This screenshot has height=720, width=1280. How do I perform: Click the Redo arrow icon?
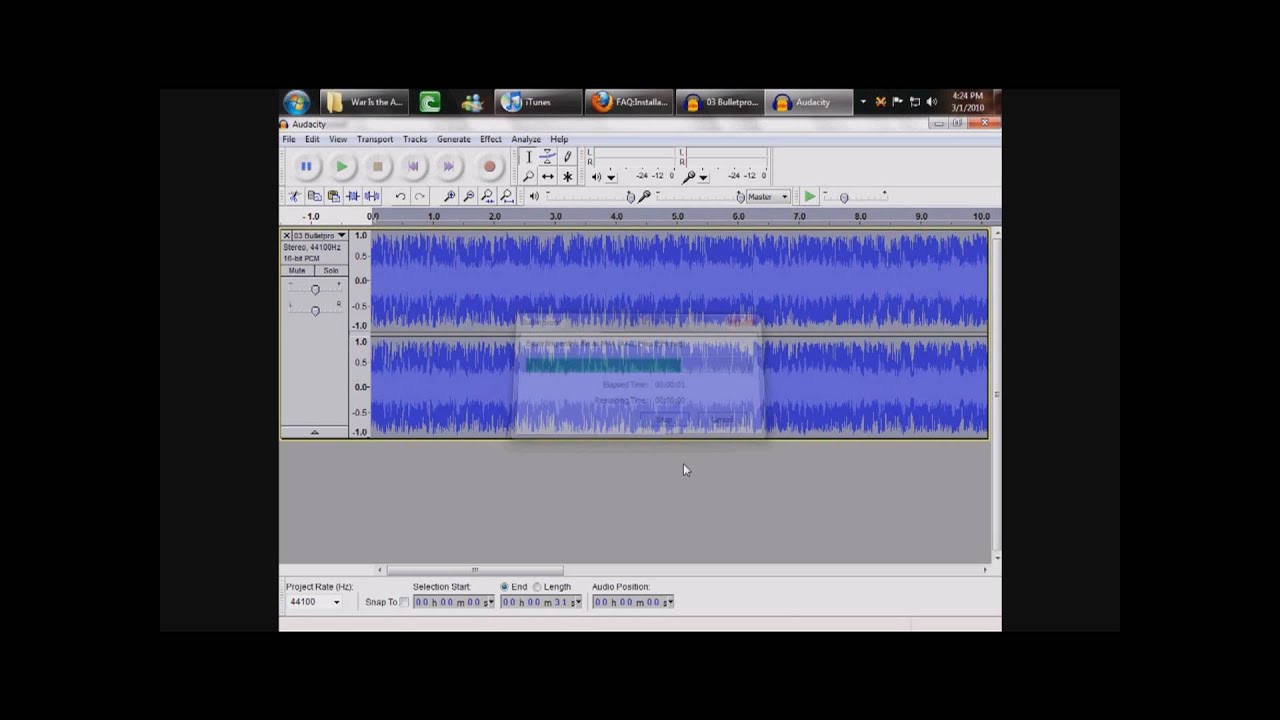click(x=420, y=197)
